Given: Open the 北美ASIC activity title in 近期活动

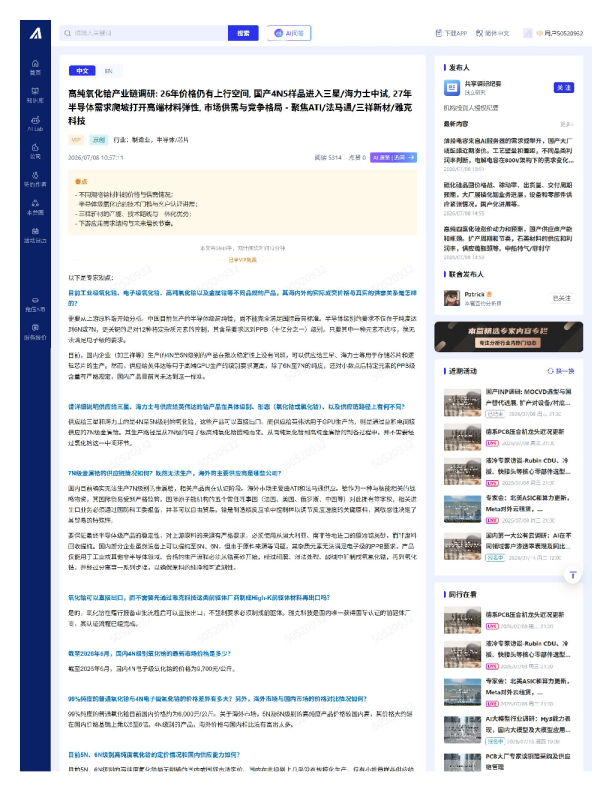Looking at the screenshot, I should (x=528, y=503).
